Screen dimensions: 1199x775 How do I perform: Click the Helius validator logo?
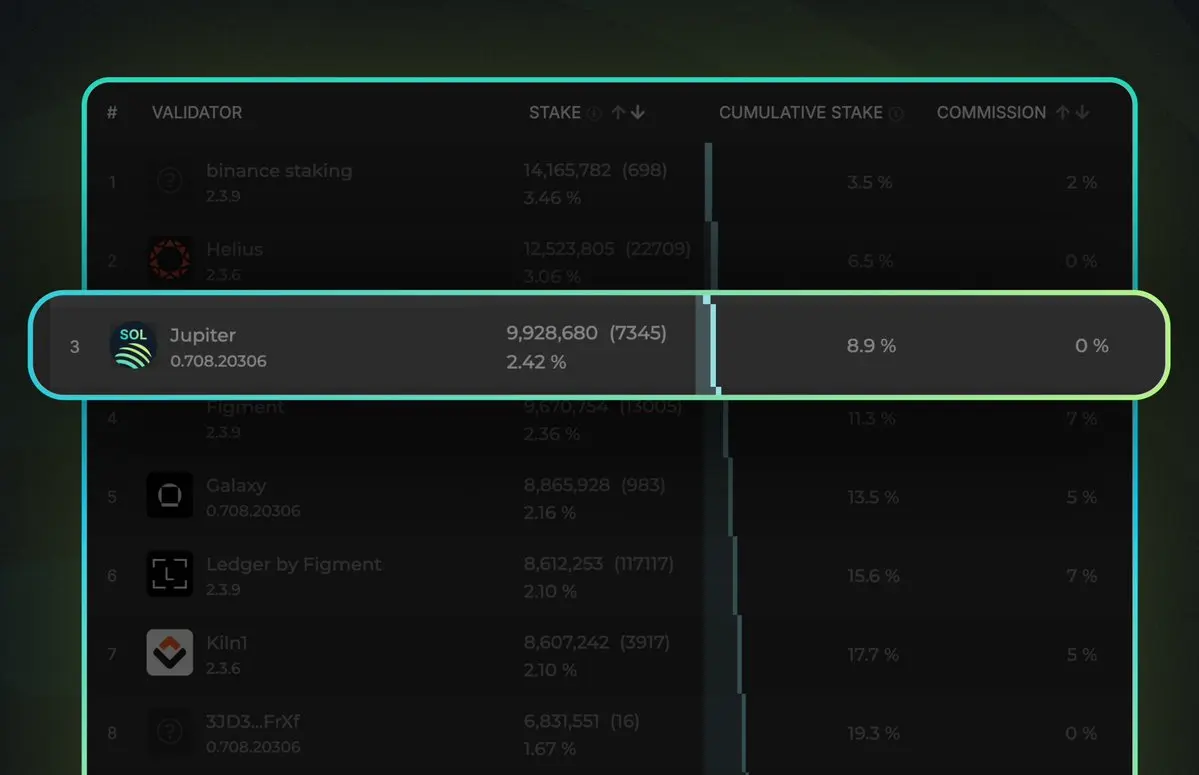pyautogui.click(x=170, y=259)
